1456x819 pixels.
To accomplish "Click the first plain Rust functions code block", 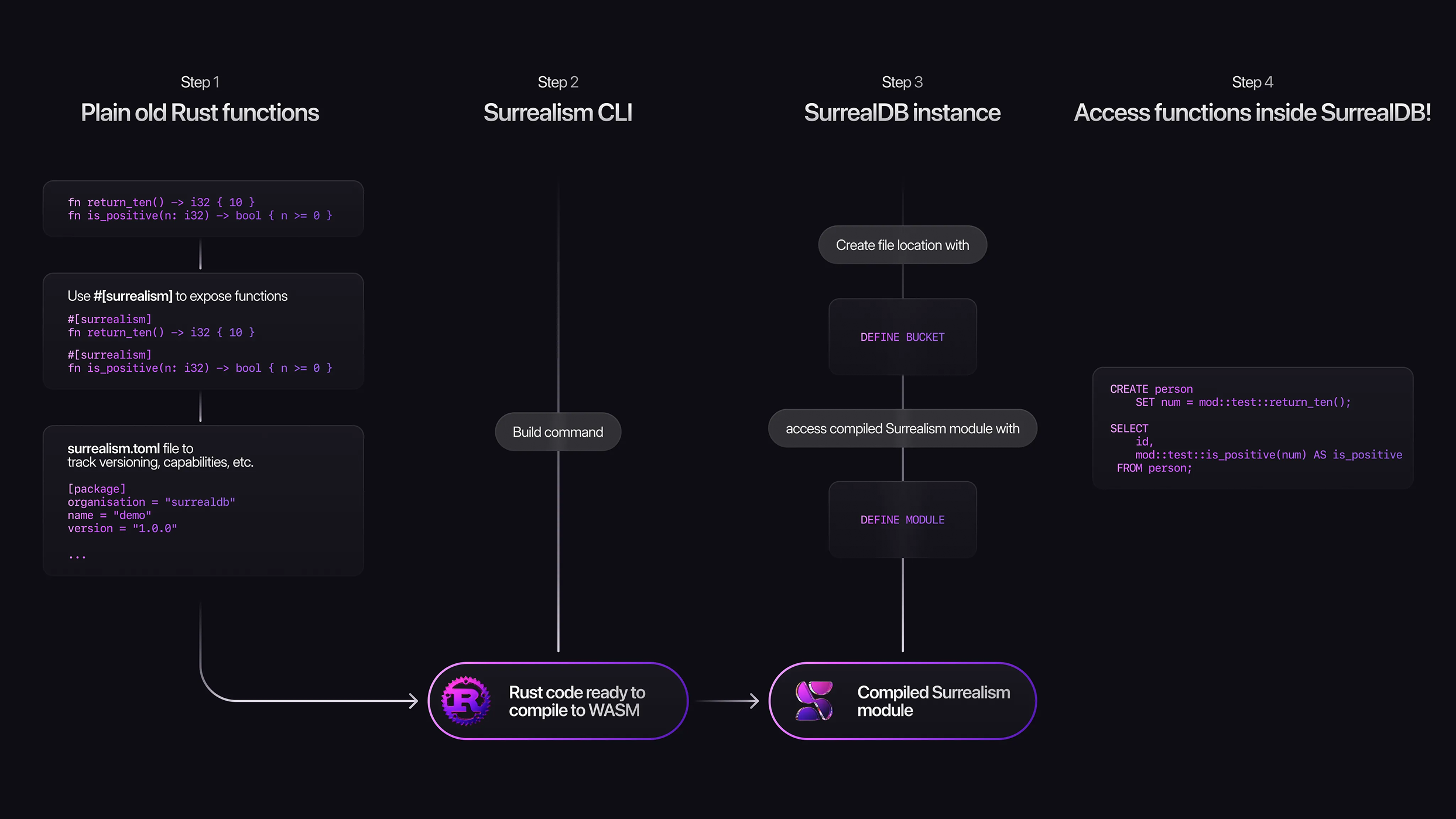I will (203, 209).
